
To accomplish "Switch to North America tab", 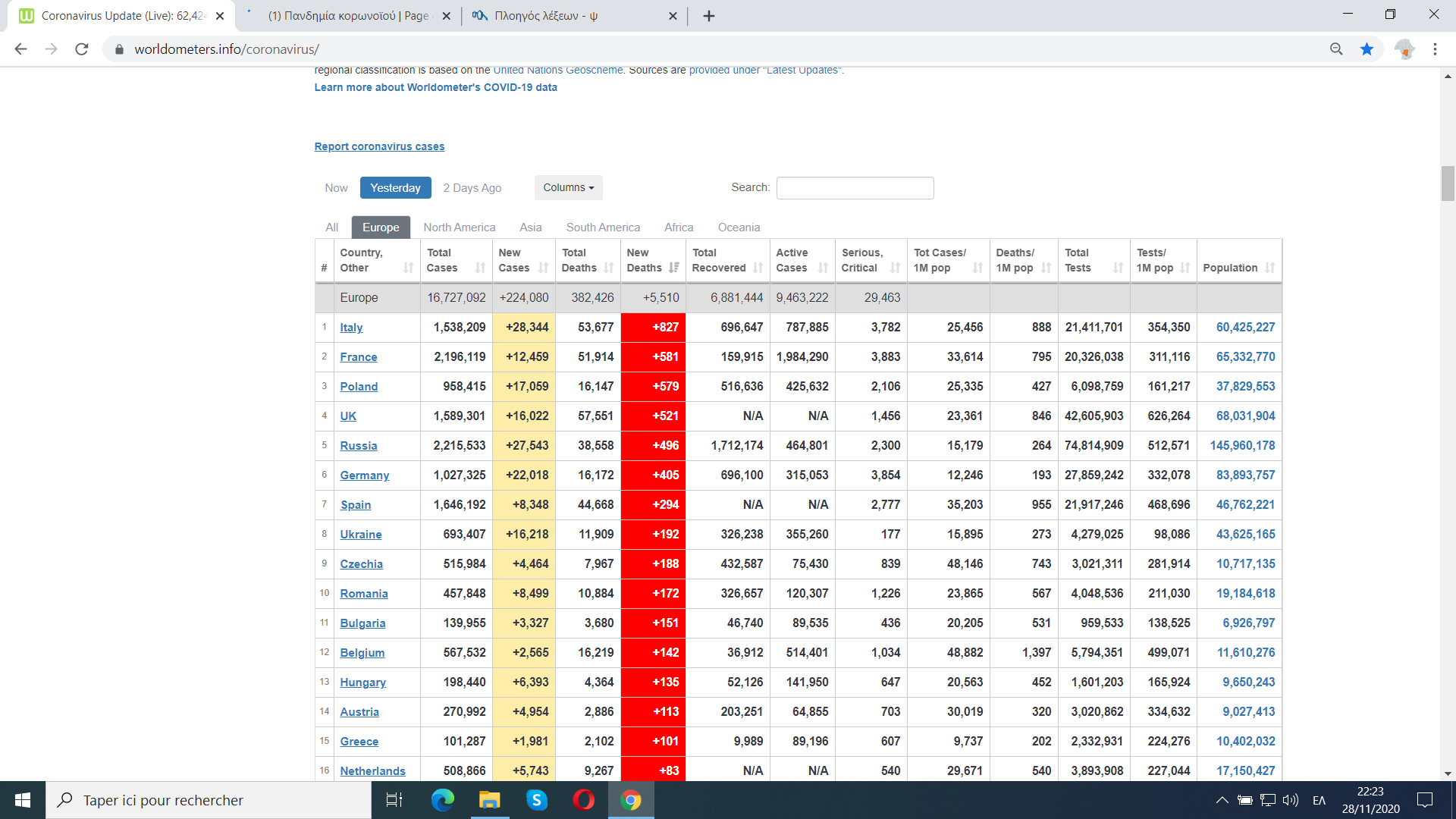I will [x=459, y=227].
